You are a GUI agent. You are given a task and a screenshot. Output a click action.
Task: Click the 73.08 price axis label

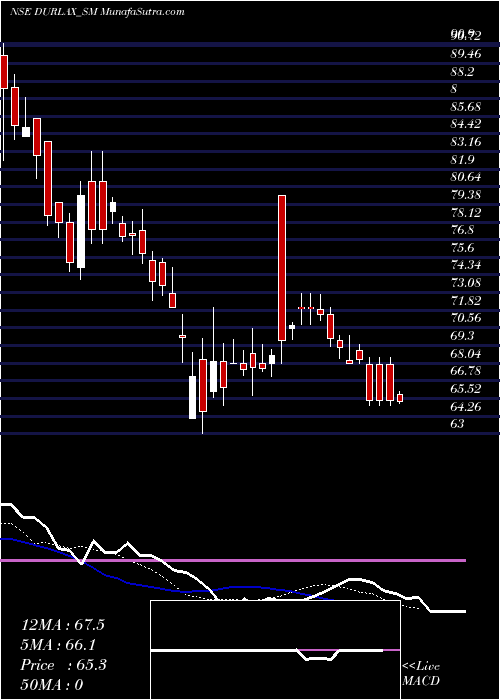coord(466,283)
